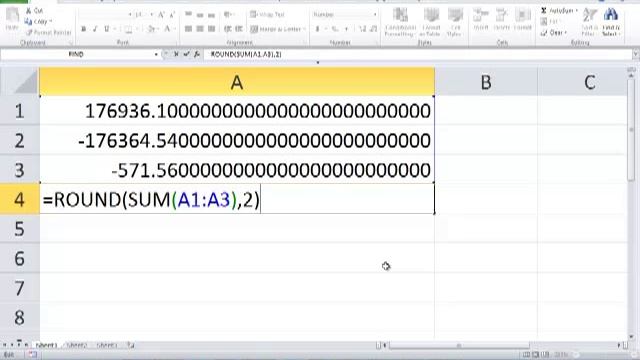This screenshot has width=640, height=360.
Task: Middle align cell contents
Action: point(200,15)
